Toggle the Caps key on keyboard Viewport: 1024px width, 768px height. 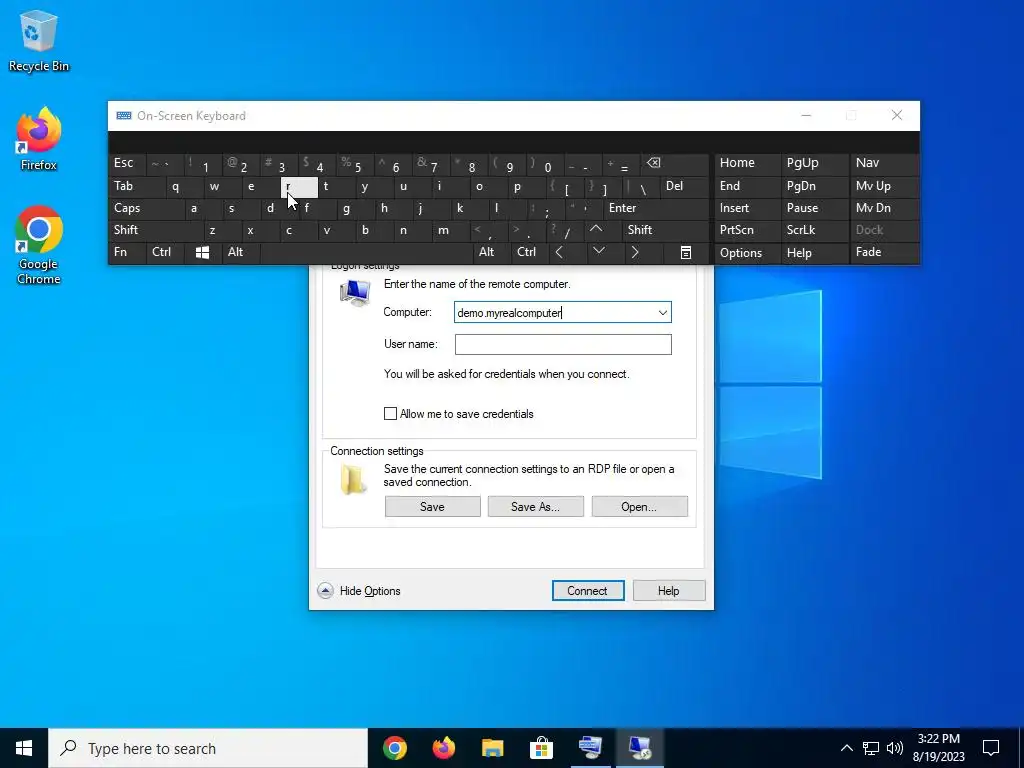coord(146,208)
